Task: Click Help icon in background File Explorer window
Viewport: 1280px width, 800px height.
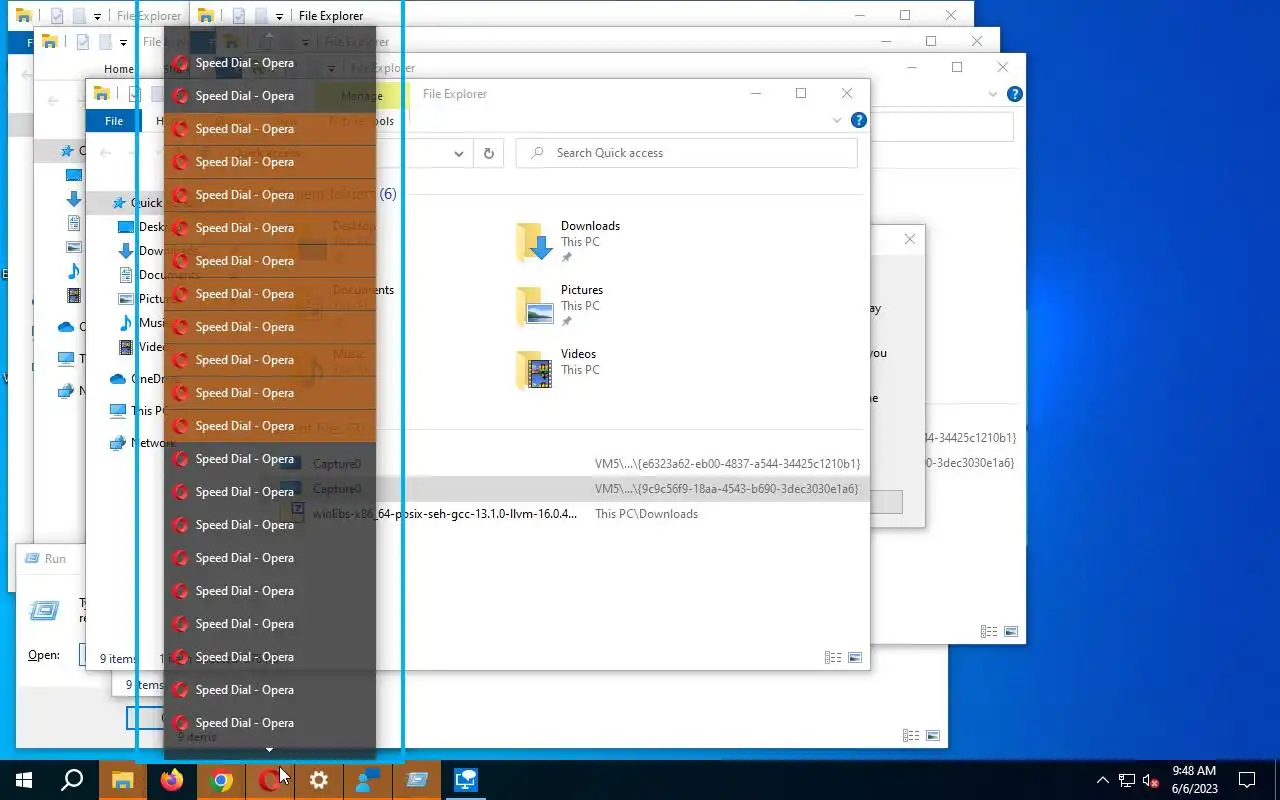Action: click(1014, 94)
